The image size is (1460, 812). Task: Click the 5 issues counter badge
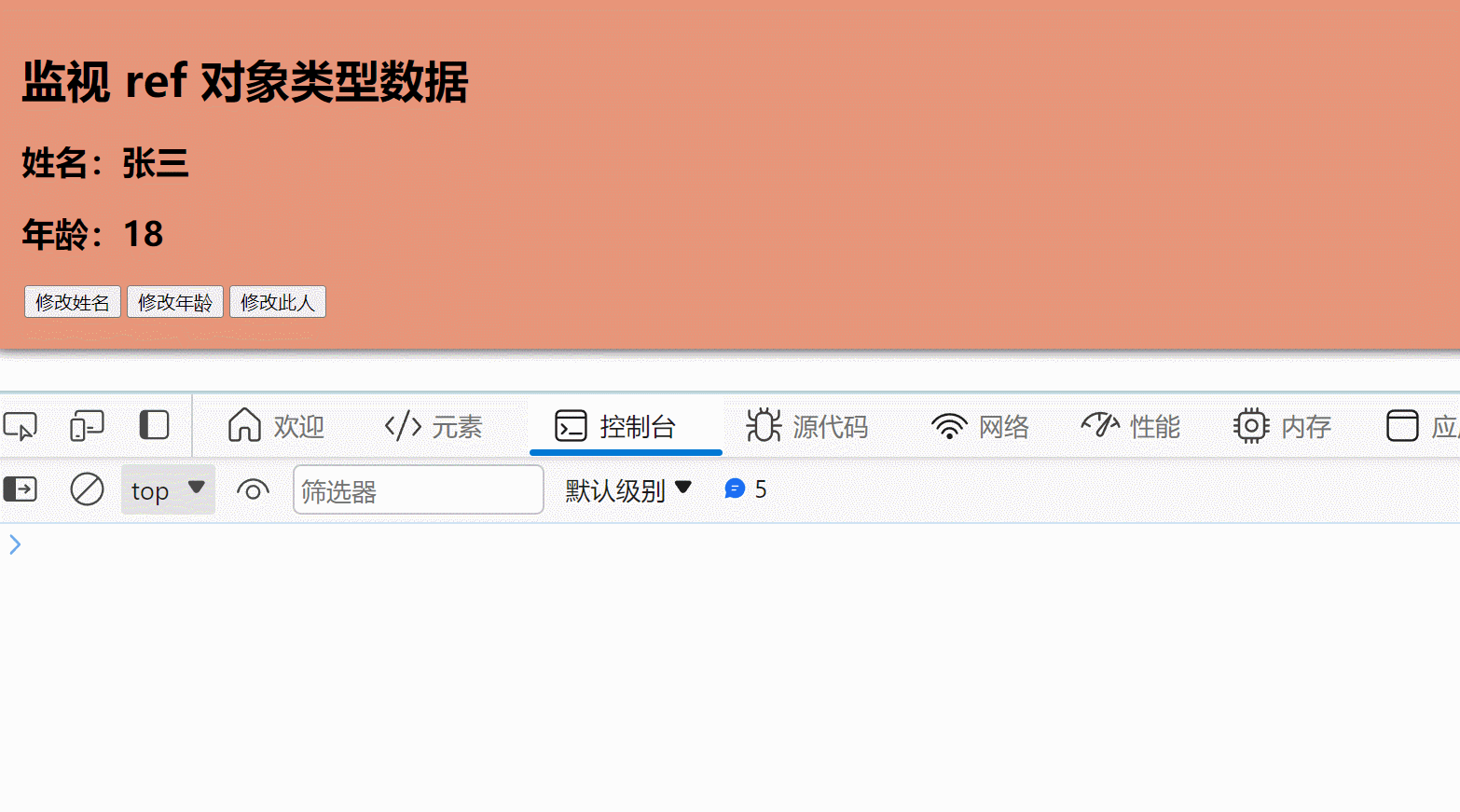click(746, 489)
